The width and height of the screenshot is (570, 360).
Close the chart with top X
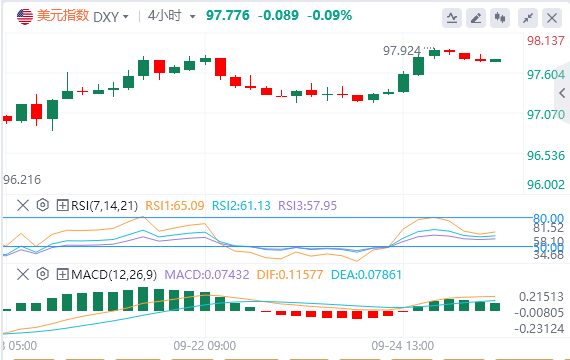coord(552,17)
